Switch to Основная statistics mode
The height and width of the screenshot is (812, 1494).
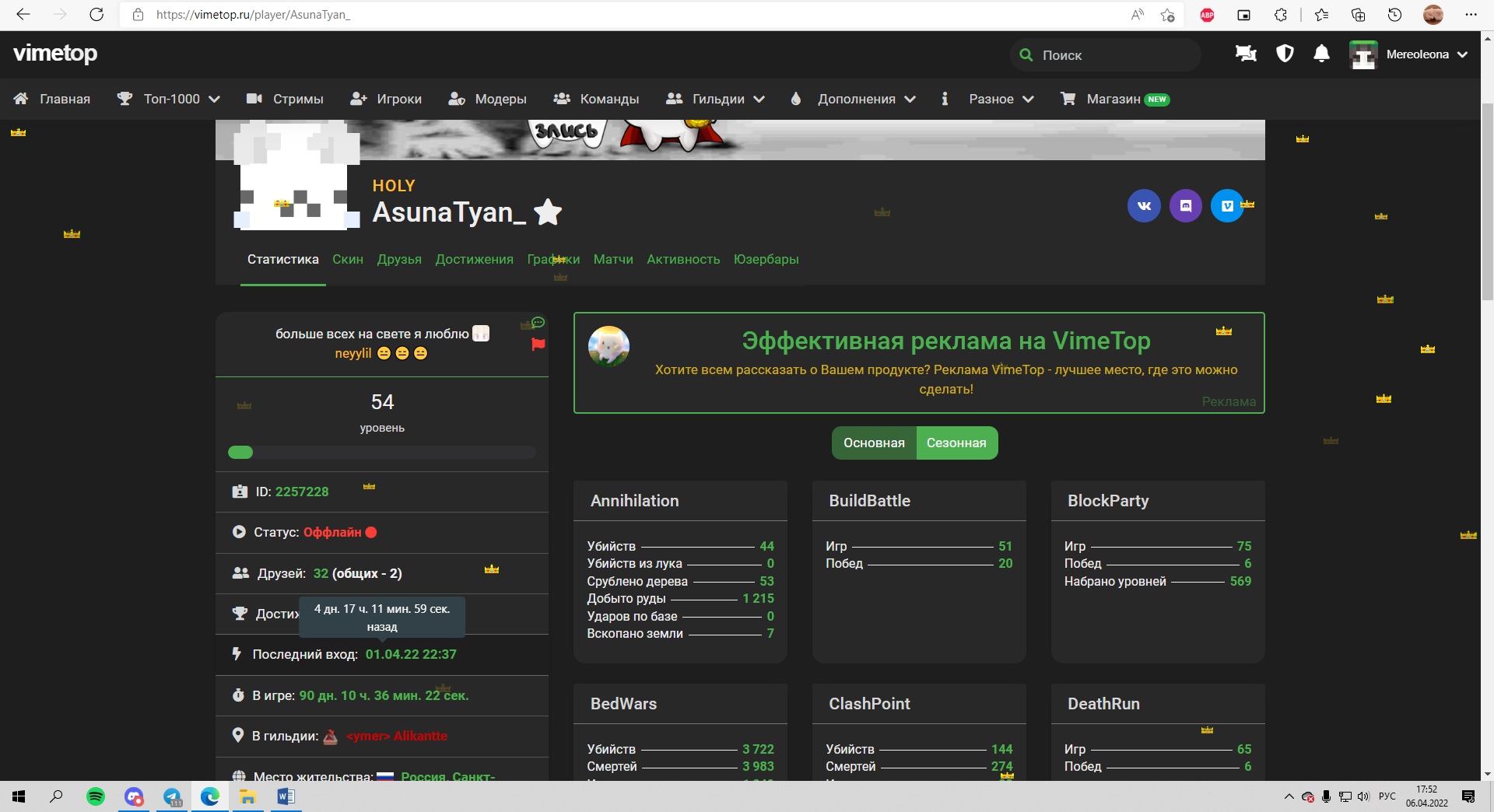pyautogui.click(x=874, y=443)
